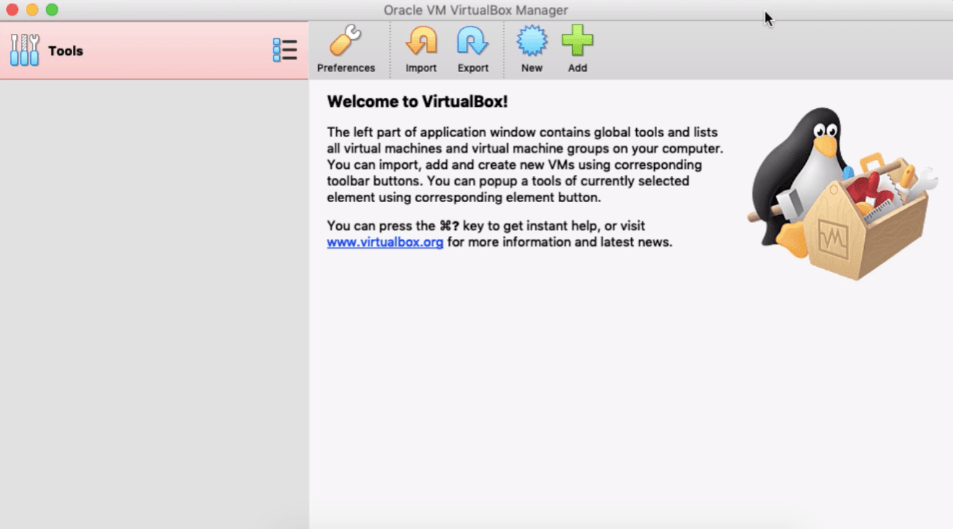Minimize the VirtualBox Manager window

pyautogui.click(x=32, y=10)
